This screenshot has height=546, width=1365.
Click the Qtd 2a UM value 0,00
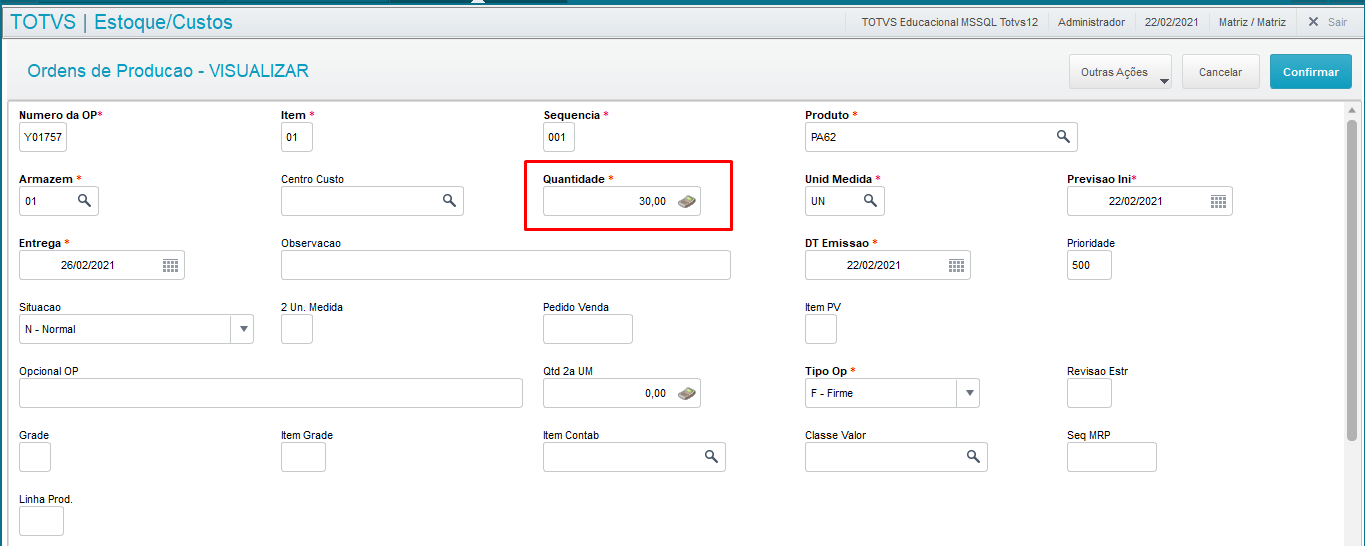point(656,393)
